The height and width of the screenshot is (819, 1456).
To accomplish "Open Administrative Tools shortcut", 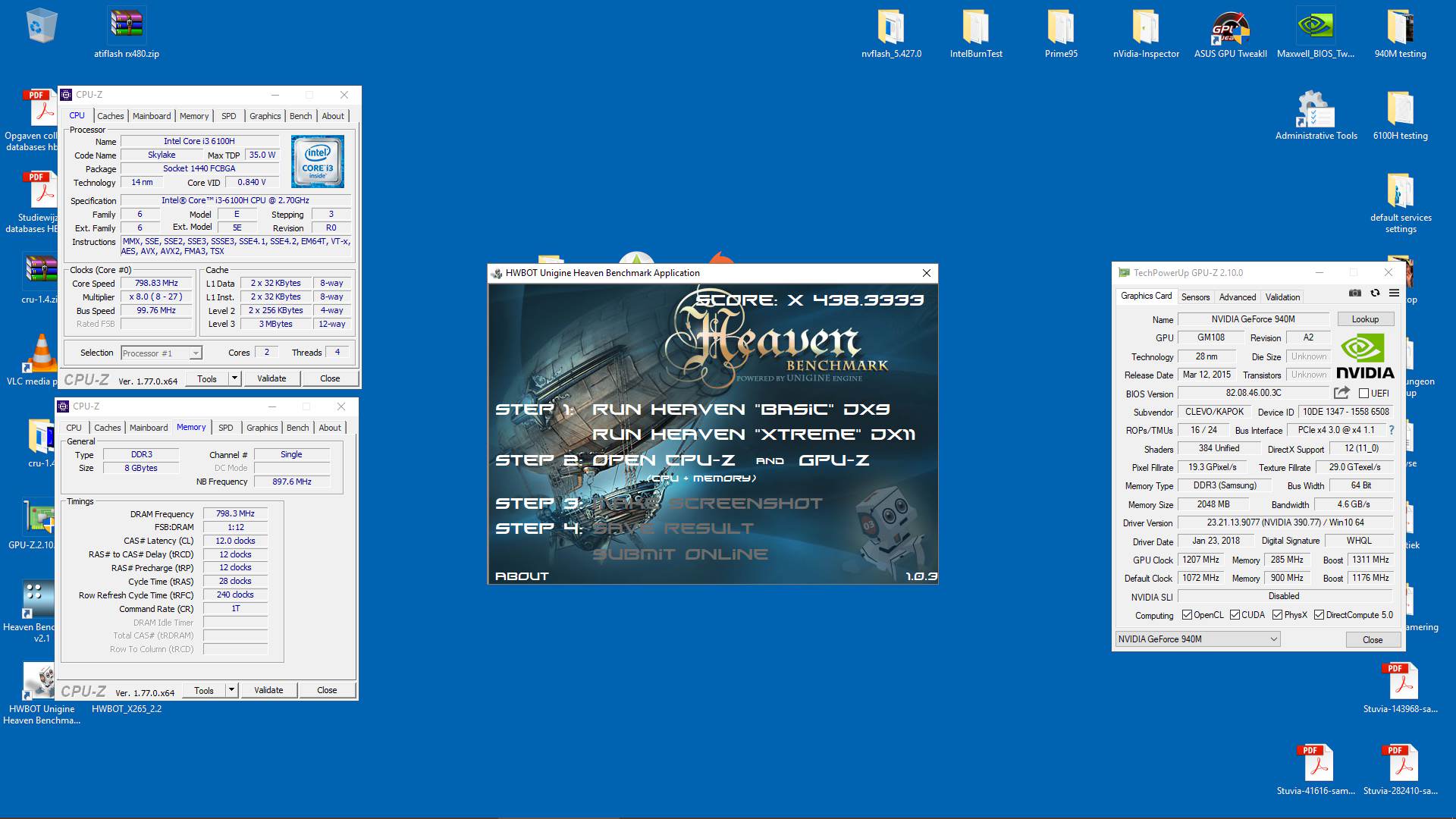I will click(x=1316, y=114).
